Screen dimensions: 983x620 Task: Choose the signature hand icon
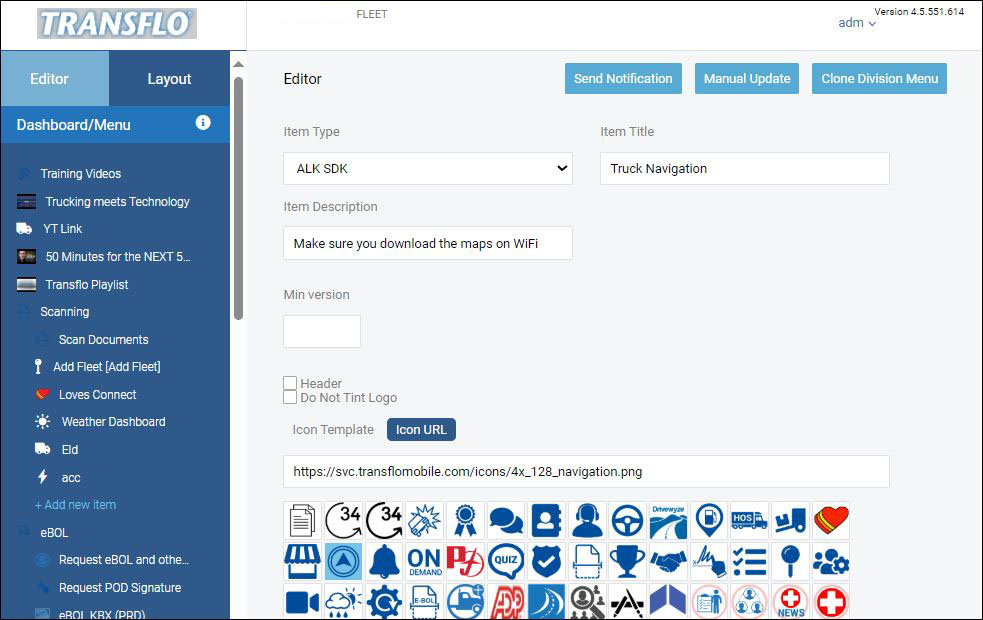[709, 561]
